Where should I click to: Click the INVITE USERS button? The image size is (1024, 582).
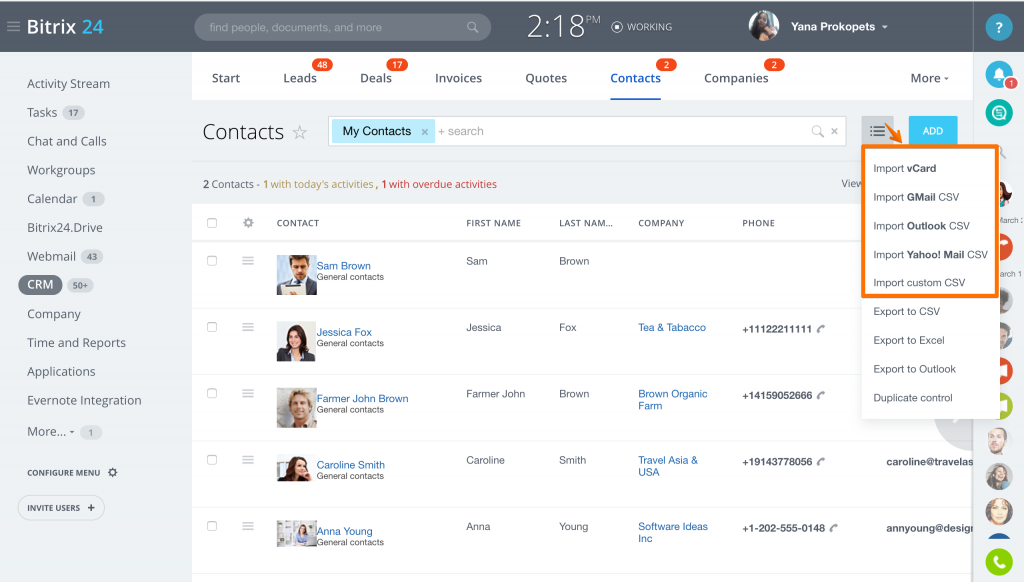pyautogui.click(x=61, y=508)
